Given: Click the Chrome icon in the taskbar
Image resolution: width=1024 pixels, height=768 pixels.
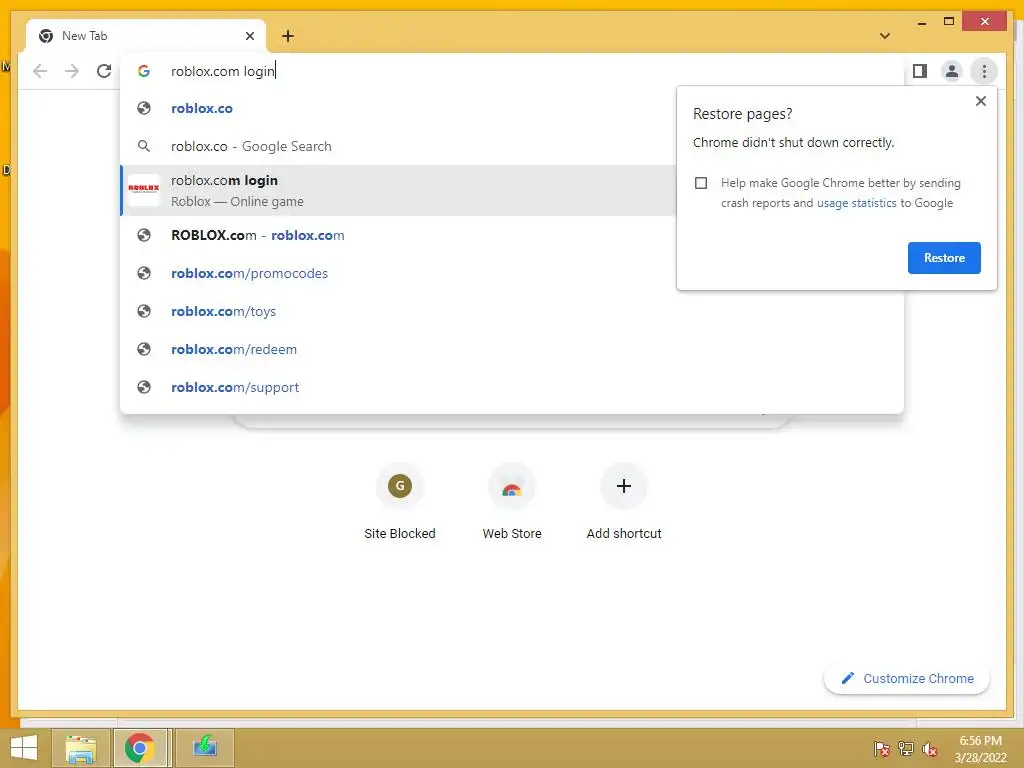Looking at the screenshot, I should (x=140, y=748).
